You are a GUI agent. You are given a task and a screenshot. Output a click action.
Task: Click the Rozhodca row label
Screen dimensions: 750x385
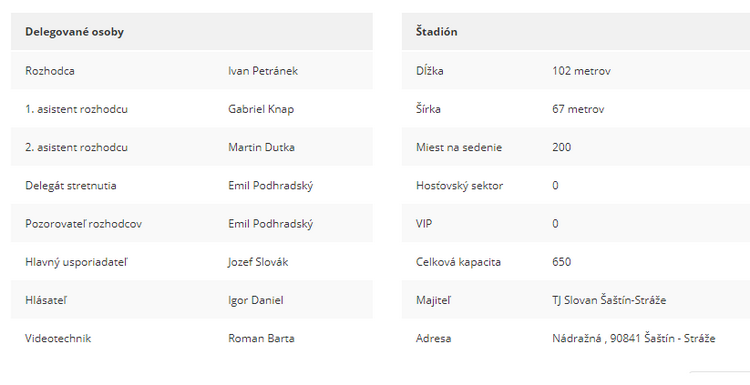point(50,71)
